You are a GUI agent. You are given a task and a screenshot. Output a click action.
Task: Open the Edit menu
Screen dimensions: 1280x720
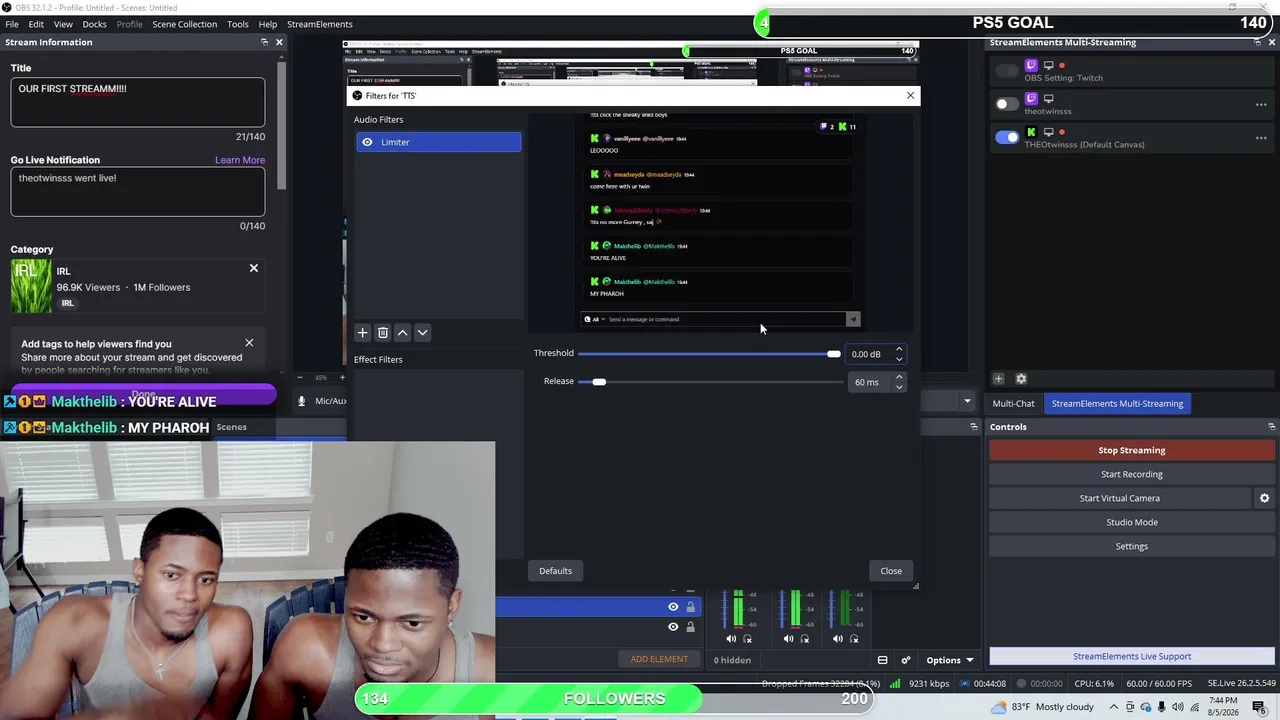point(36,24)
